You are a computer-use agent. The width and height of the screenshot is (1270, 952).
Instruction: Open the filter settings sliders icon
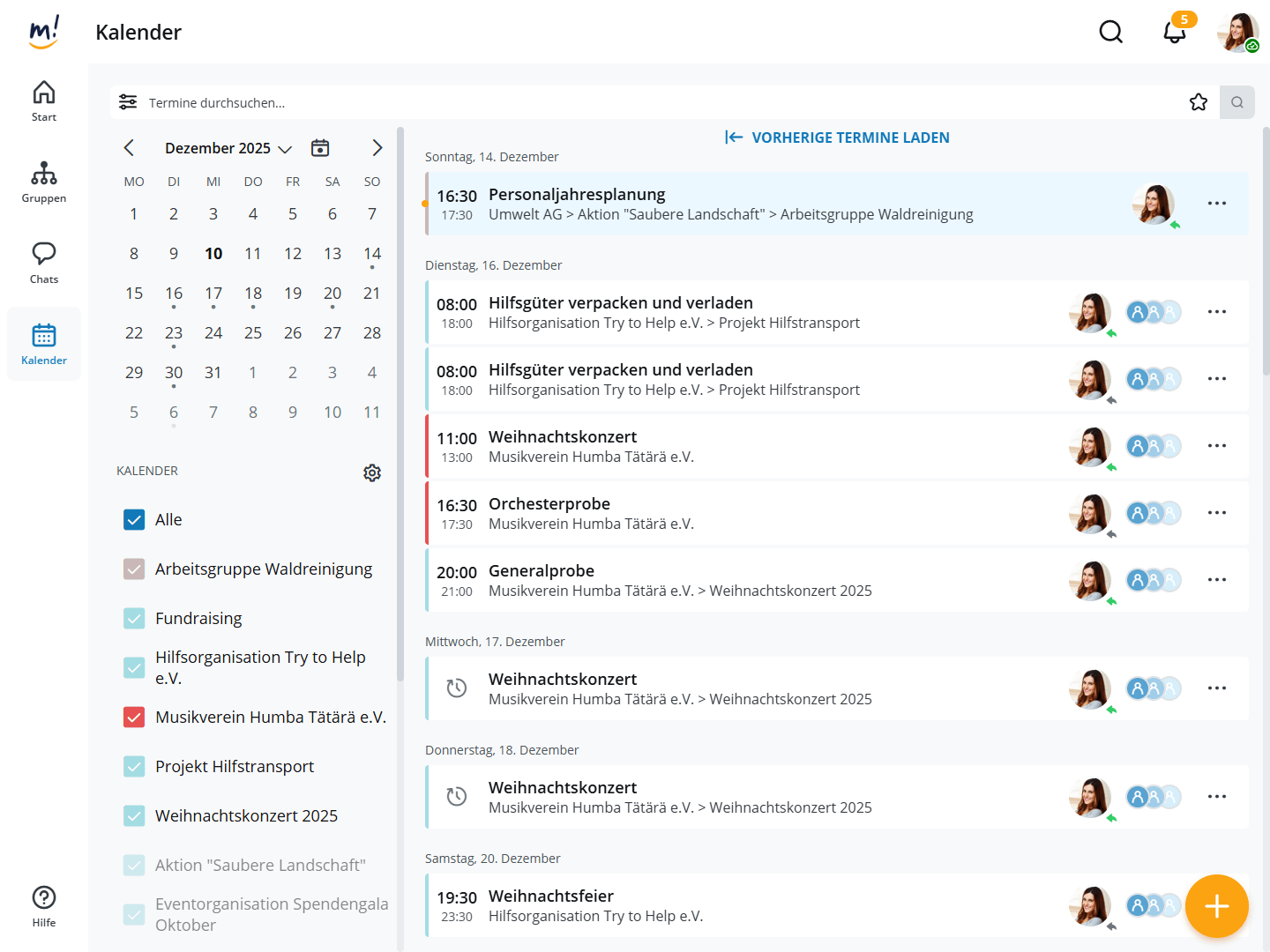pyautogui.click(x=128, y=102)
